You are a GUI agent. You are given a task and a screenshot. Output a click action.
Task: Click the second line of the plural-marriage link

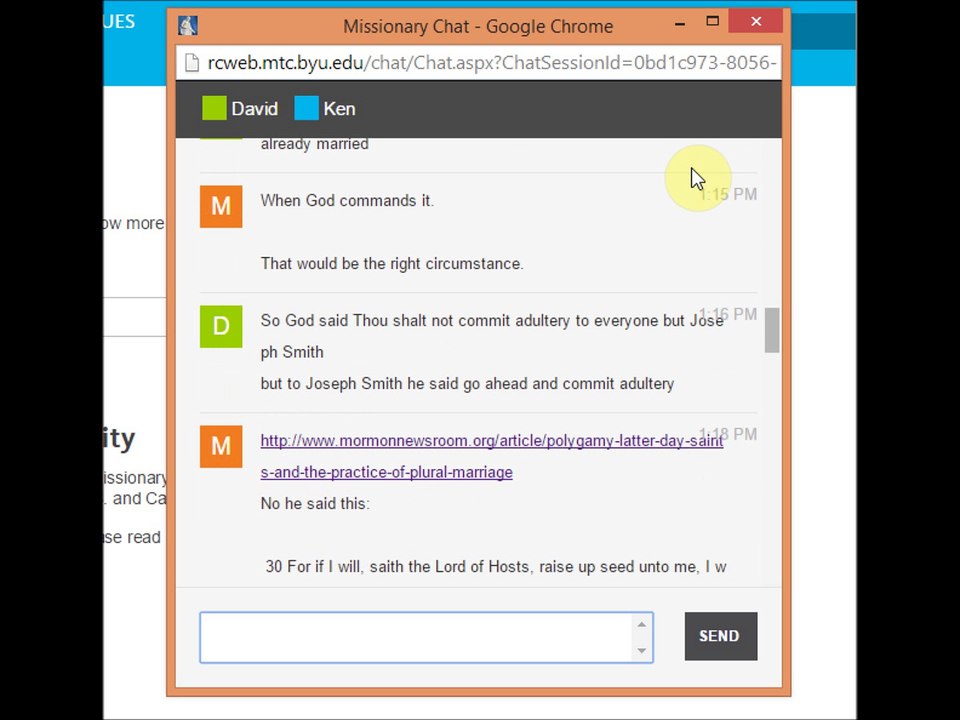(386, 472)
